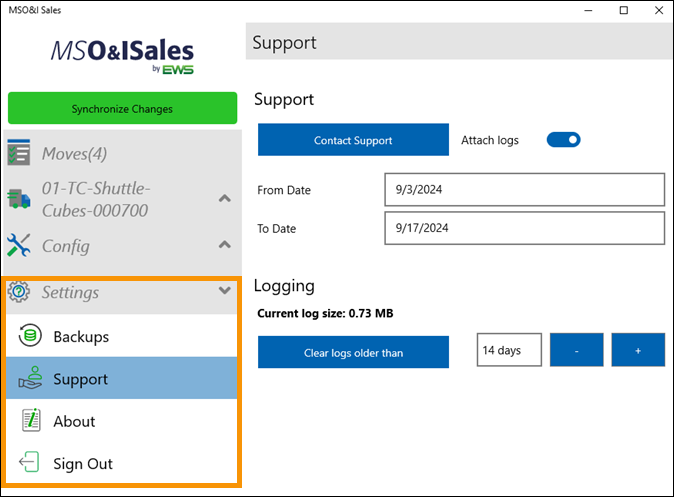Click the 14 days value box
The image size is (674, 497).
tap(509, 350)
